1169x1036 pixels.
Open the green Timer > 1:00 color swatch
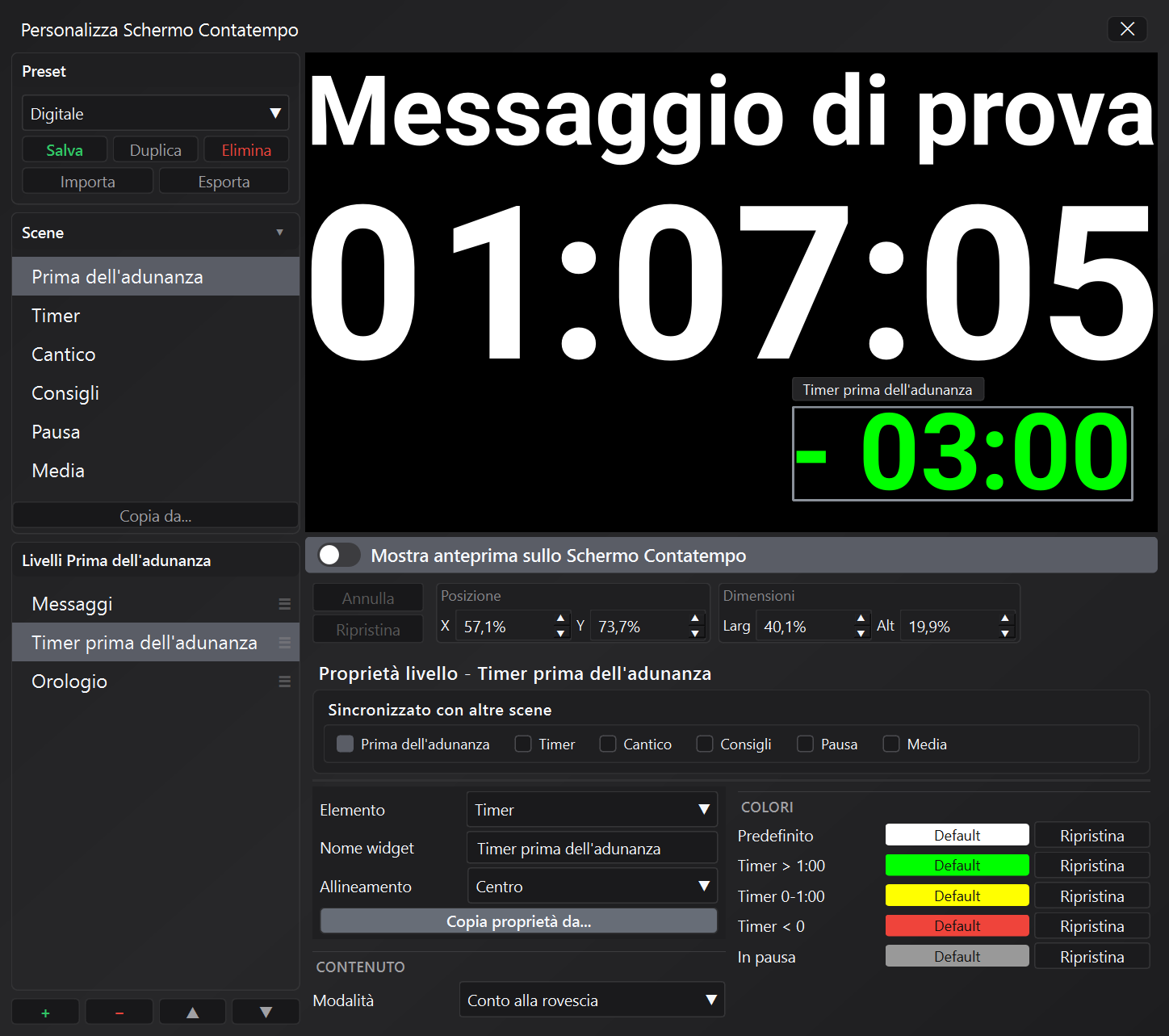pos(957,865)
